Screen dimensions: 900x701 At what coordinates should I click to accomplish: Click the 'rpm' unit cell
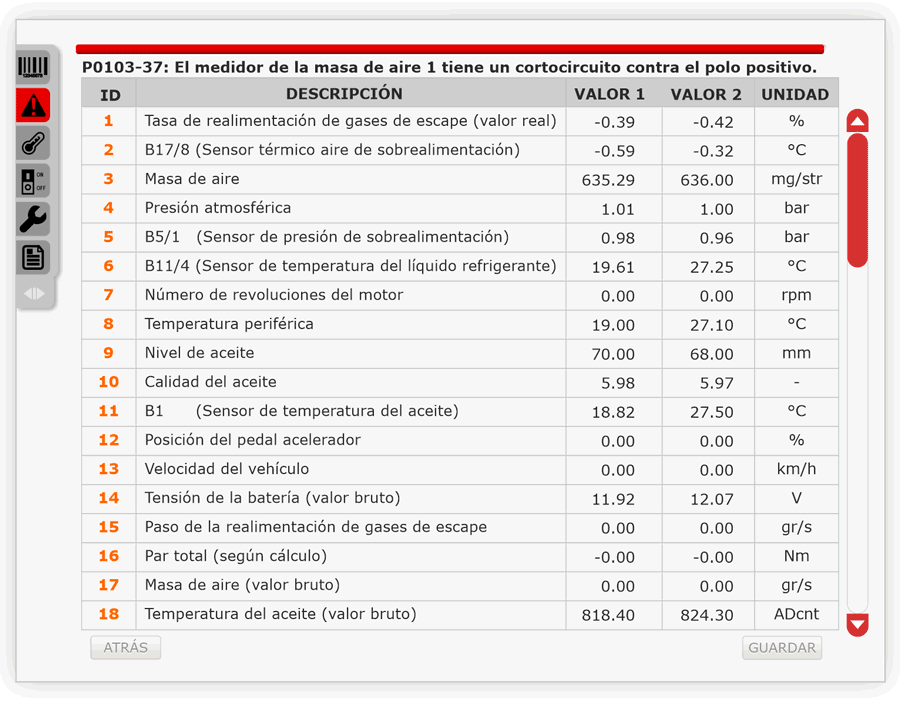coord(796,296)
